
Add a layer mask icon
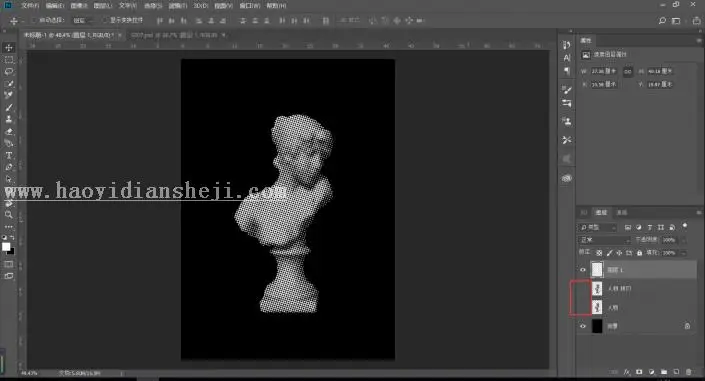pyautogui.click(x=639, y=372)
